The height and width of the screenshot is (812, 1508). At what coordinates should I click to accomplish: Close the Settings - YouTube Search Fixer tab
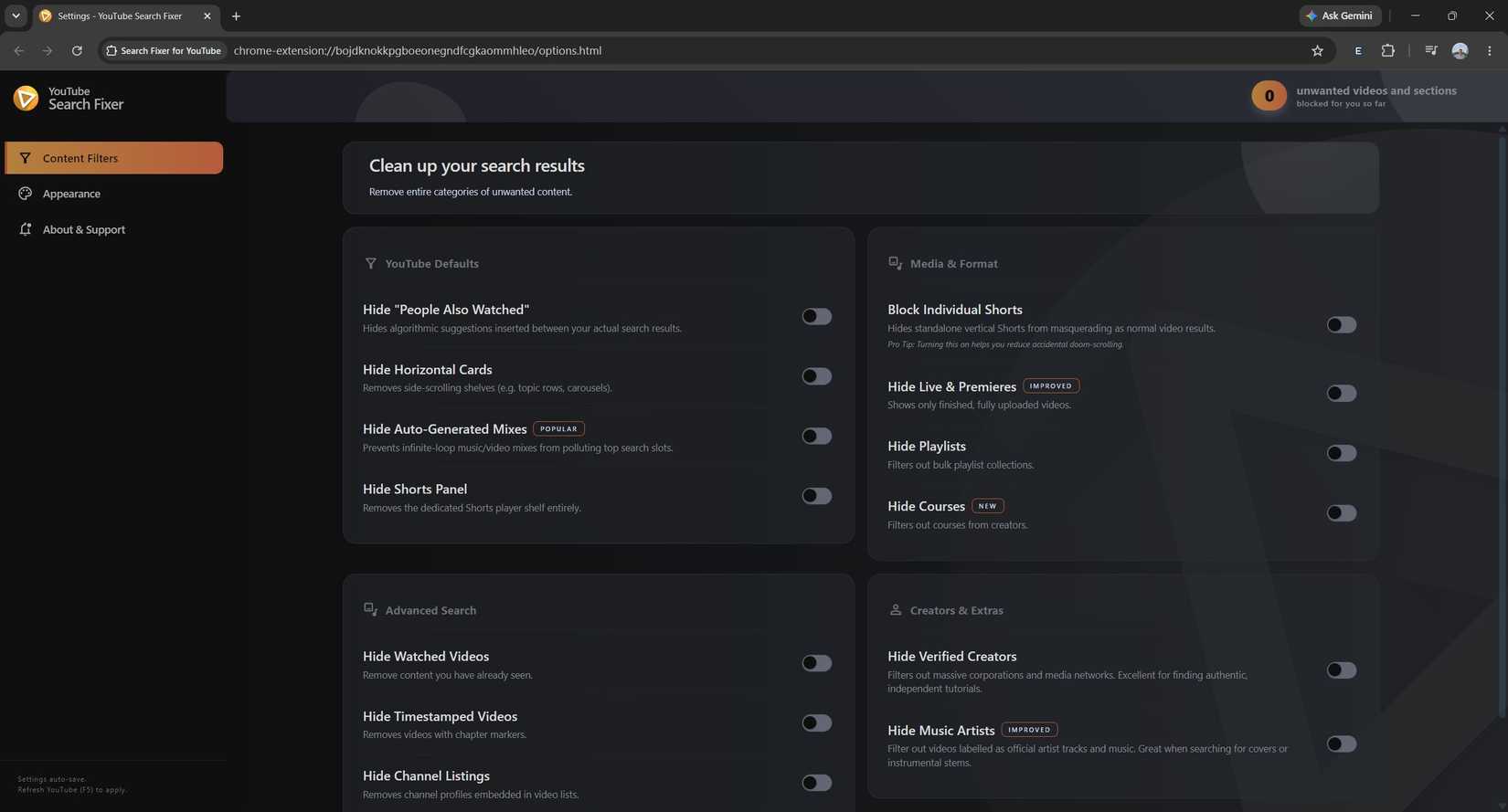coord(207,16)
